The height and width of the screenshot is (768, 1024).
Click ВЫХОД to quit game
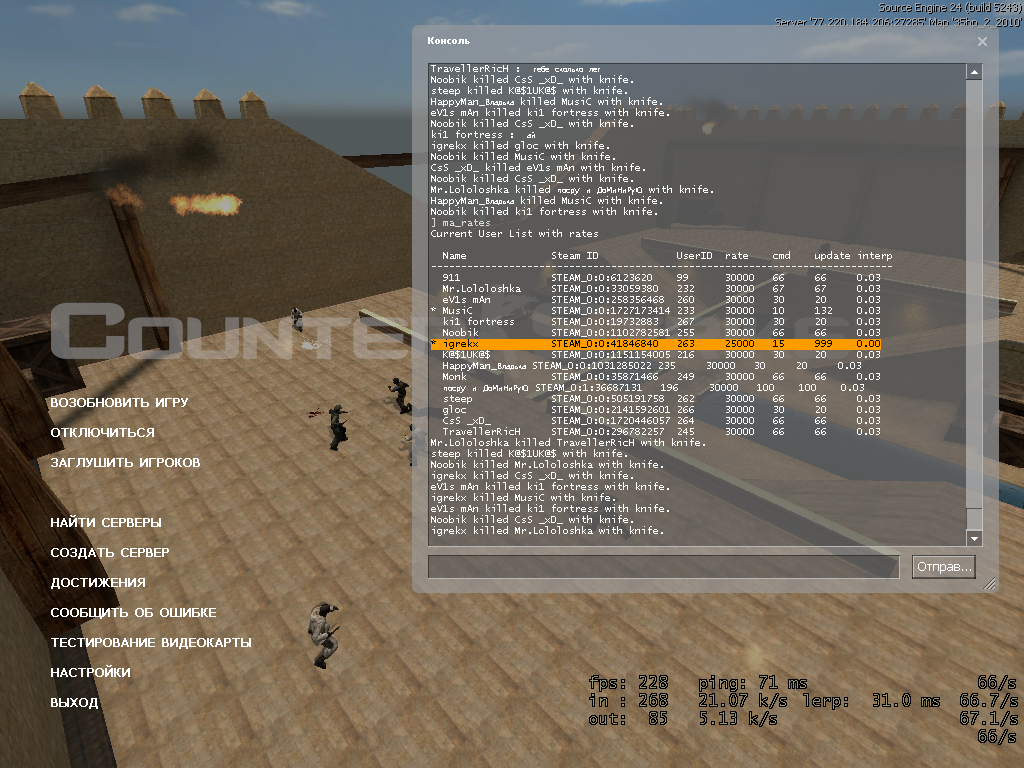[74, 703]
